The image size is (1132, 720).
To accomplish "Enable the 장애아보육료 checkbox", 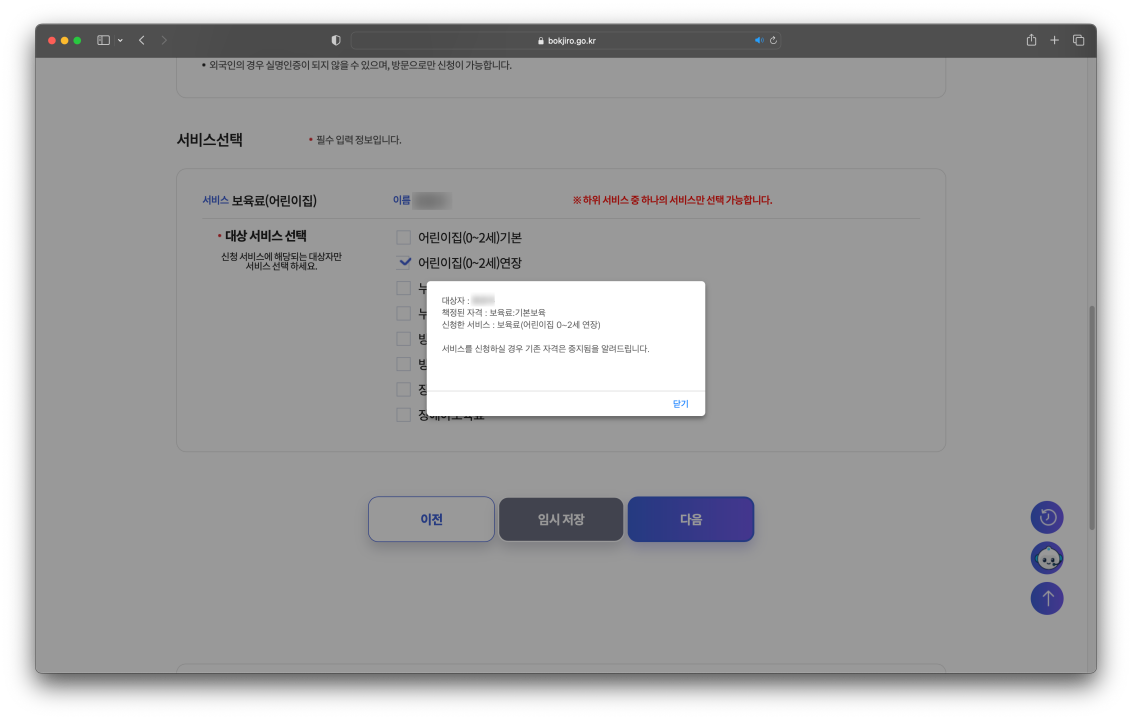I will point(403,414).
